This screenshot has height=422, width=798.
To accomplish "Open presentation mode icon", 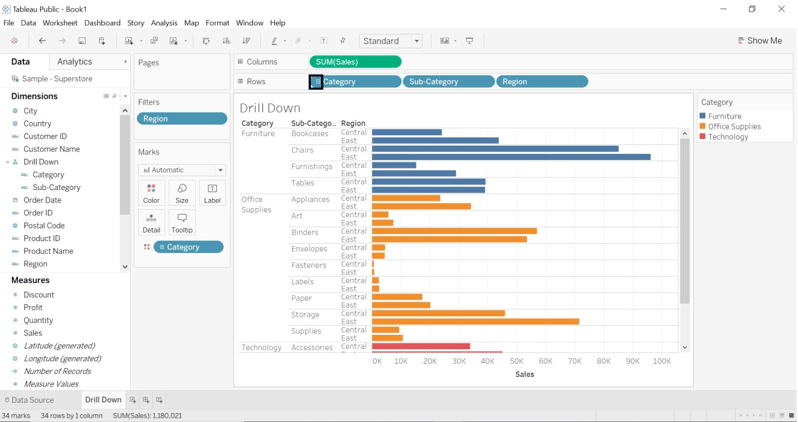I will 469,41.
